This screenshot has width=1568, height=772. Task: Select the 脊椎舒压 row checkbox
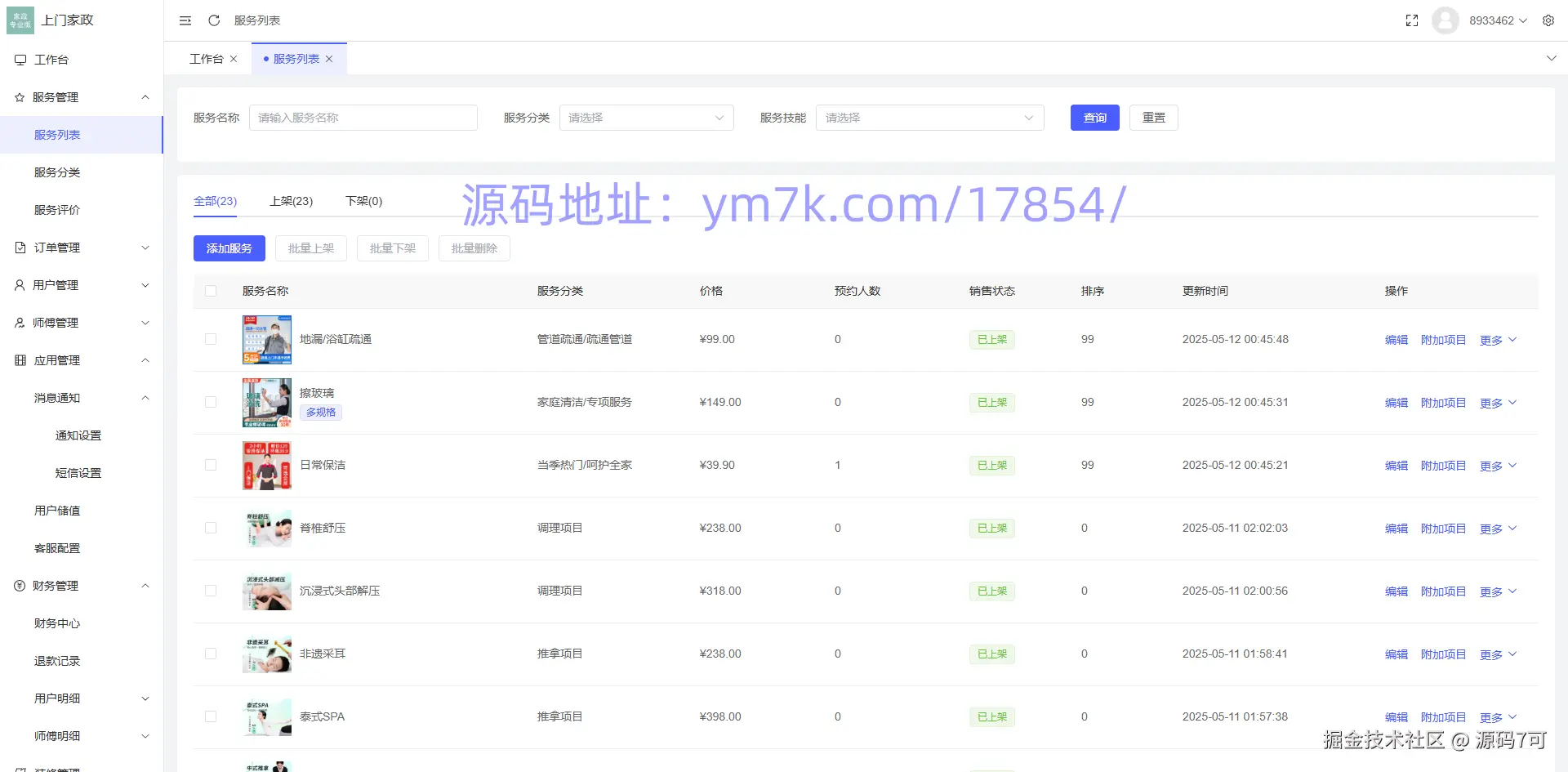(211, 528)
